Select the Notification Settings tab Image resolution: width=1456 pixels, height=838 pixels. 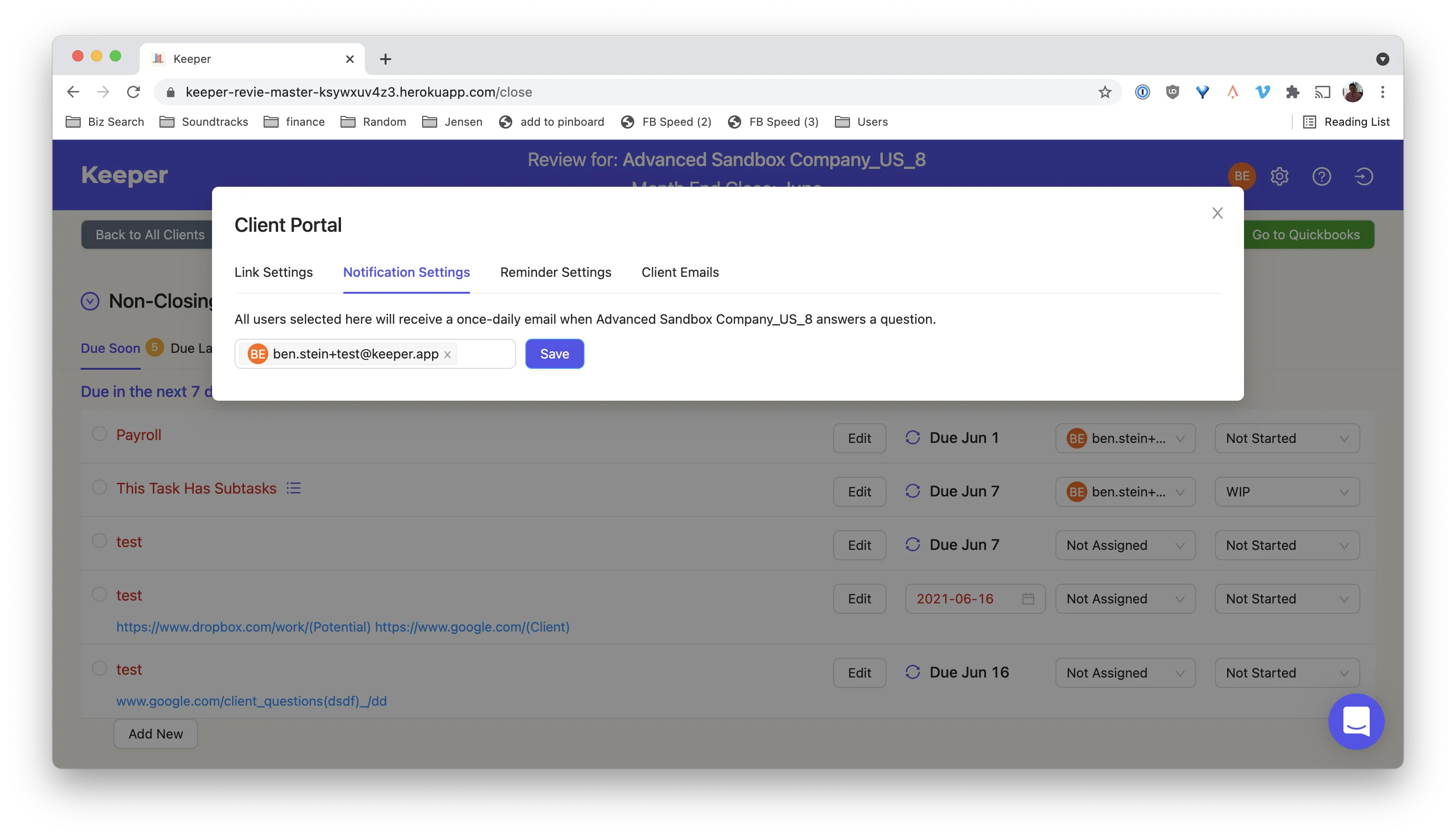point(406,272)
